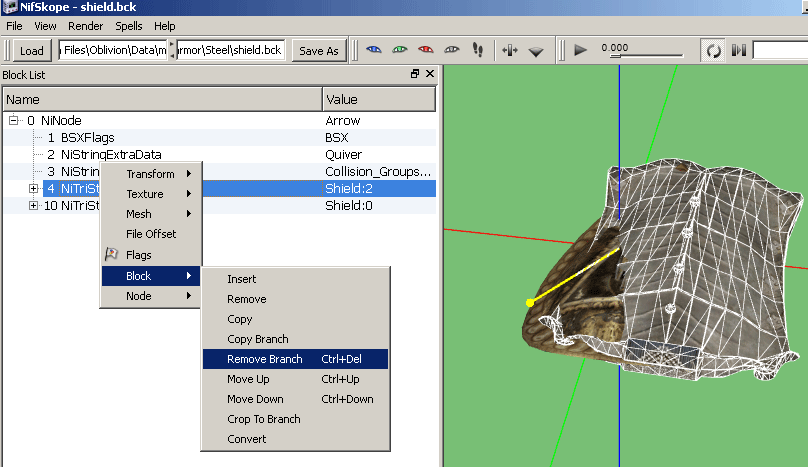
Task: Expand block 4 NiTriStrips
Action: [33, 189]
